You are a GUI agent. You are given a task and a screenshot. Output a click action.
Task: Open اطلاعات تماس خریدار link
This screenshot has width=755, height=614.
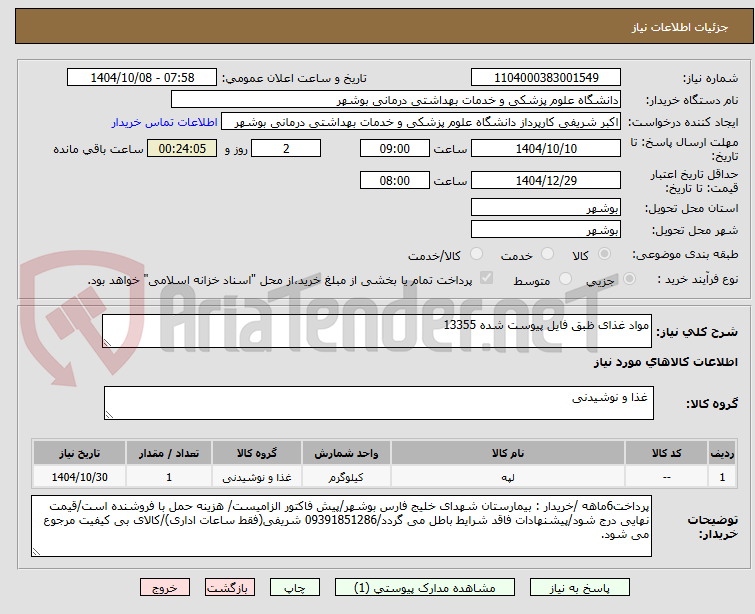pos(165,122)
